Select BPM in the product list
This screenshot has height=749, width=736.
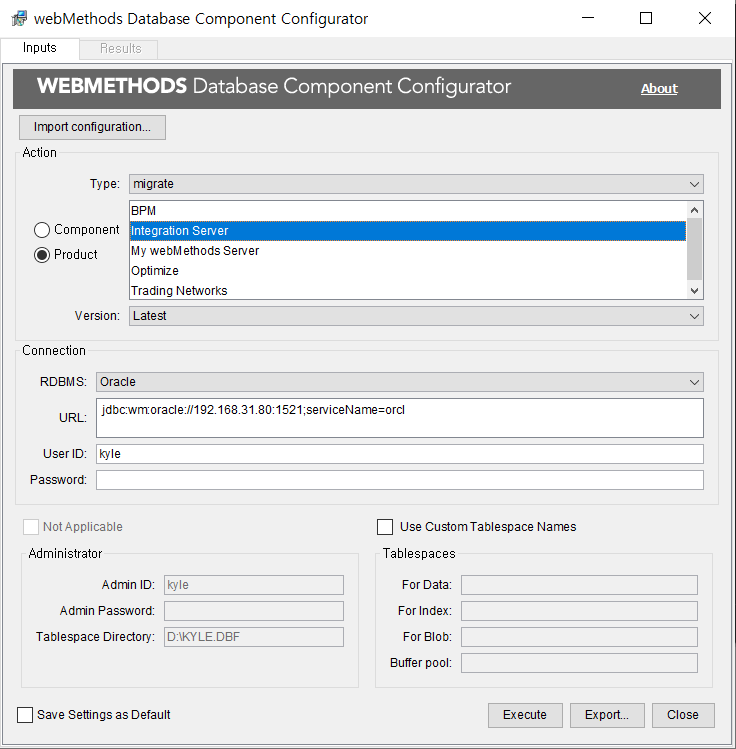click(408, 211)
